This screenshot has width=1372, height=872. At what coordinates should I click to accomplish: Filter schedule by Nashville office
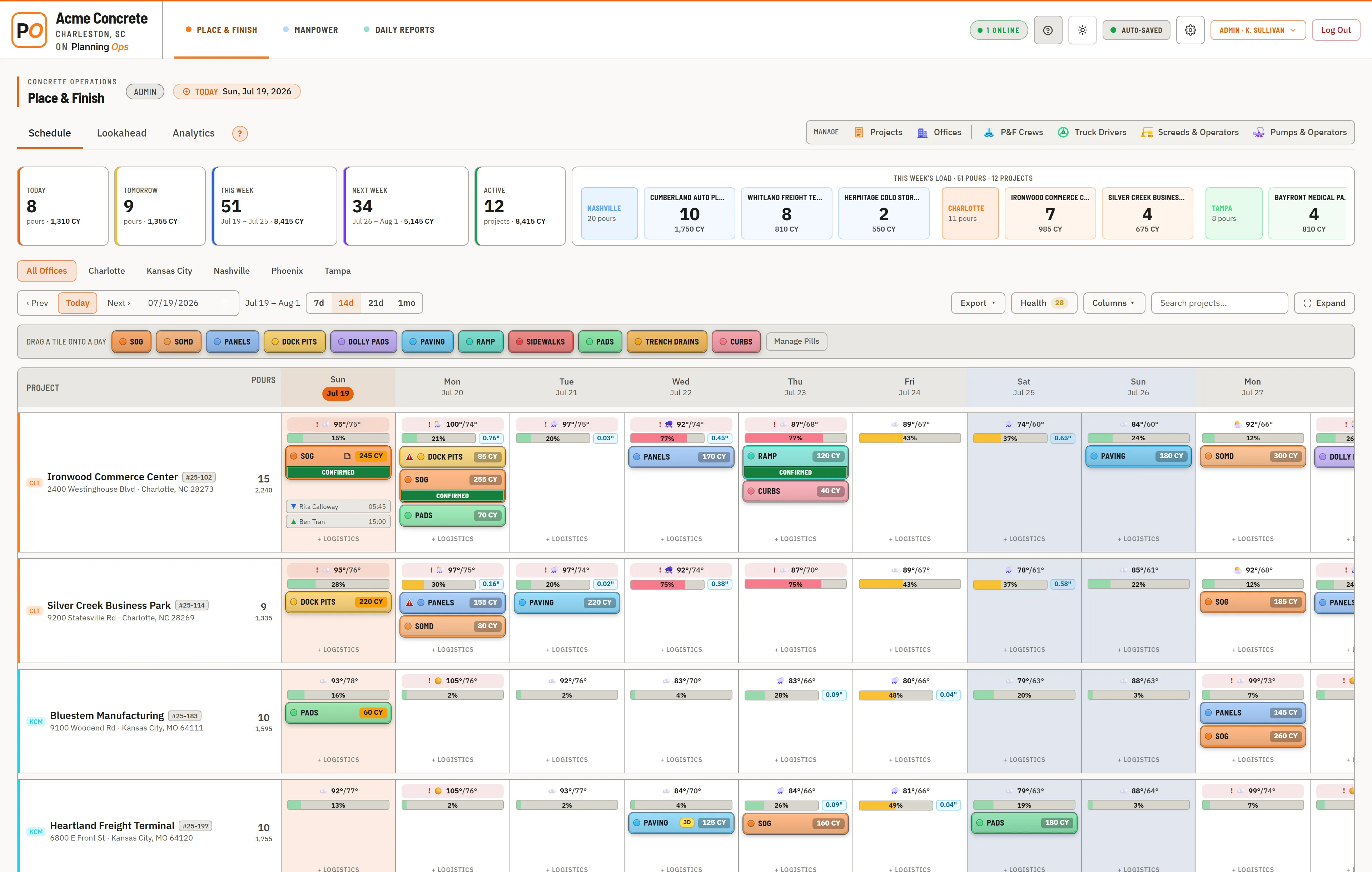click(x=231, y=271)
